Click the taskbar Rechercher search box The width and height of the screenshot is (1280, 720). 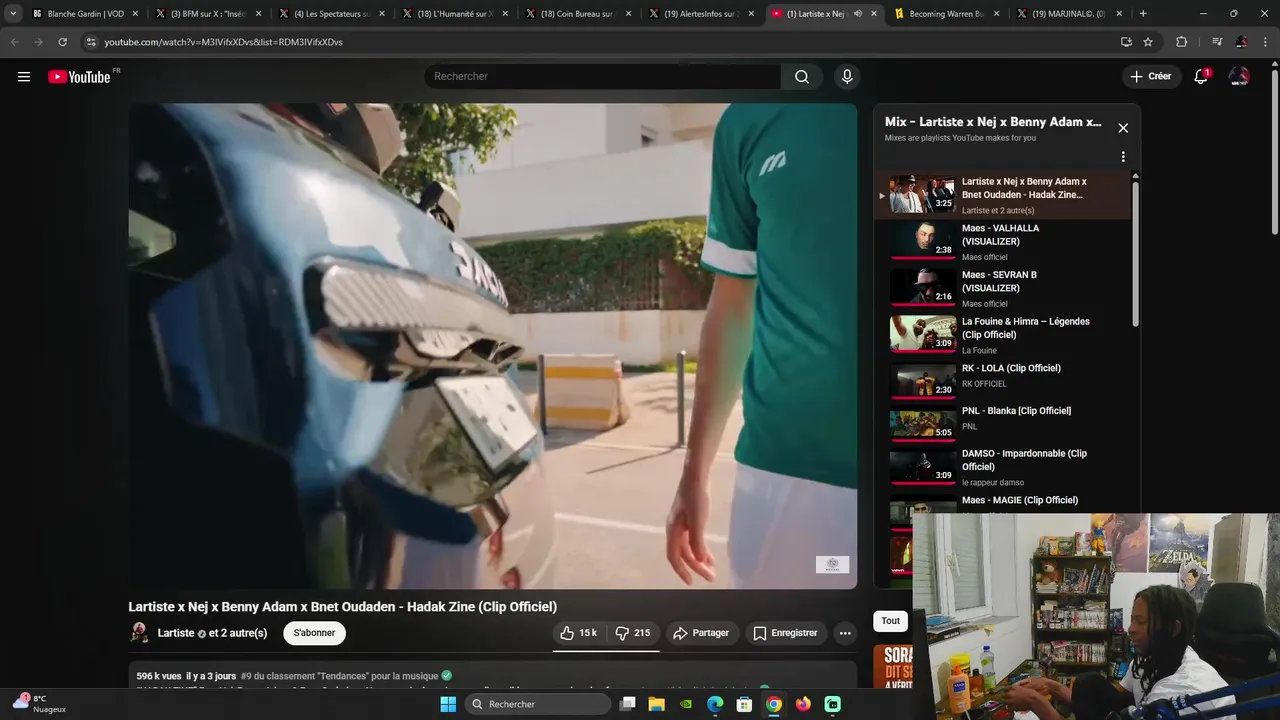click(x=538, y=704)
